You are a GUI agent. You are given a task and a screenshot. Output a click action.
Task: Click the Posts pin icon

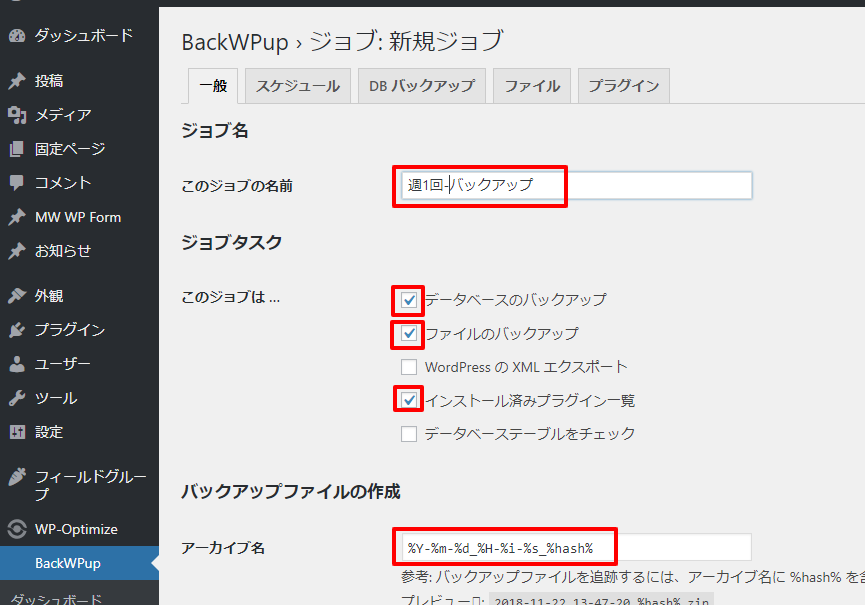pyautogui.click(x=17, y=81)
